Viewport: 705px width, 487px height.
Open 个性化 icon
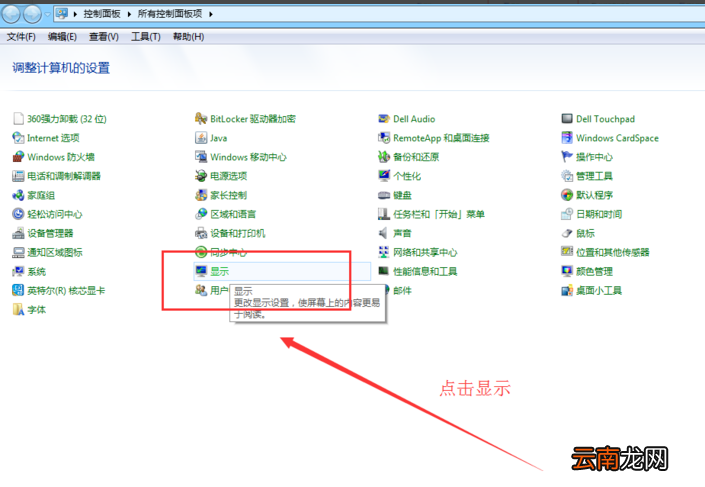click(384, 176)
